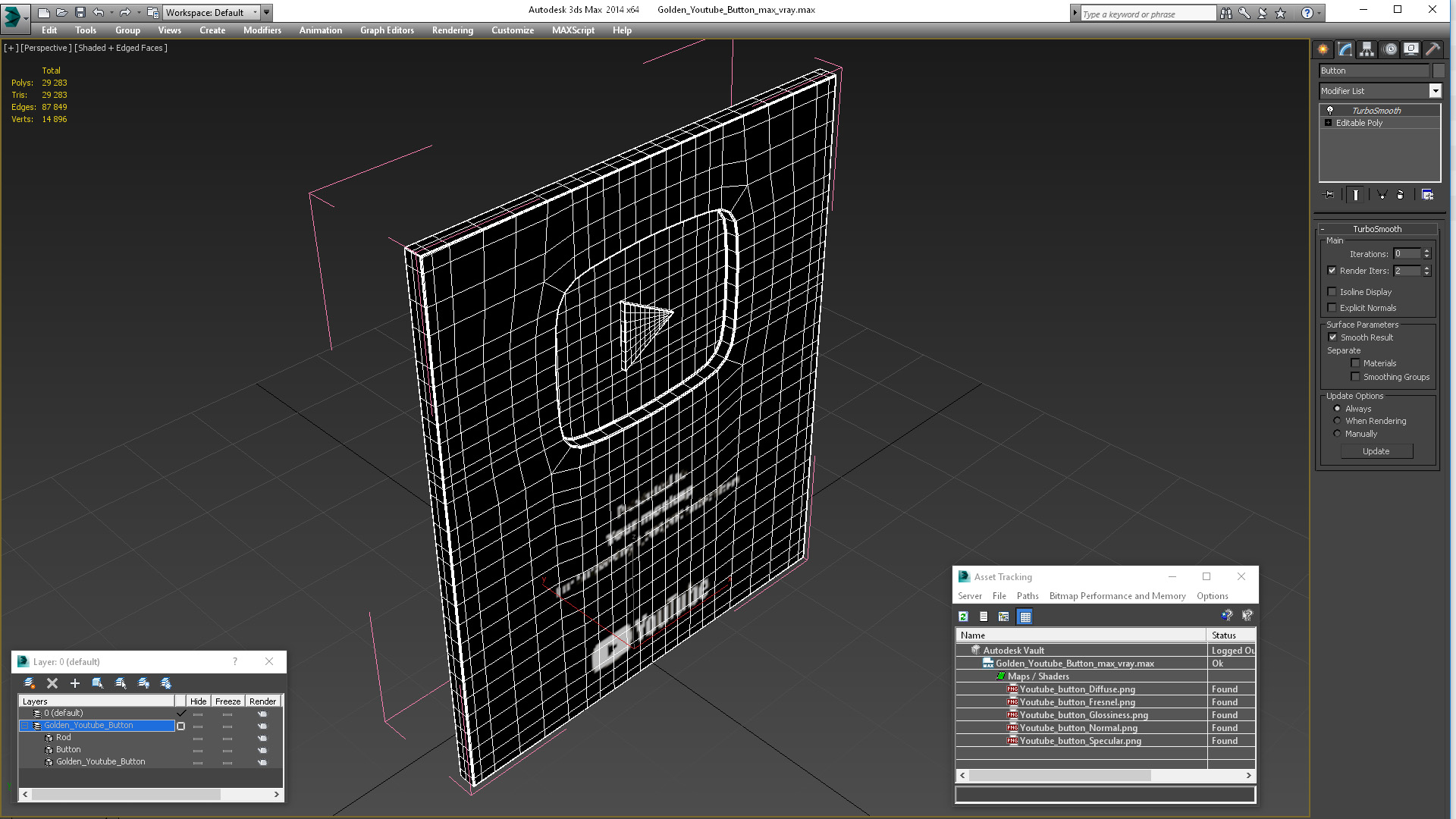Screen dimensions: 1456x819
Task: Click the Pin Stack icon
Action: [1329, 195]
